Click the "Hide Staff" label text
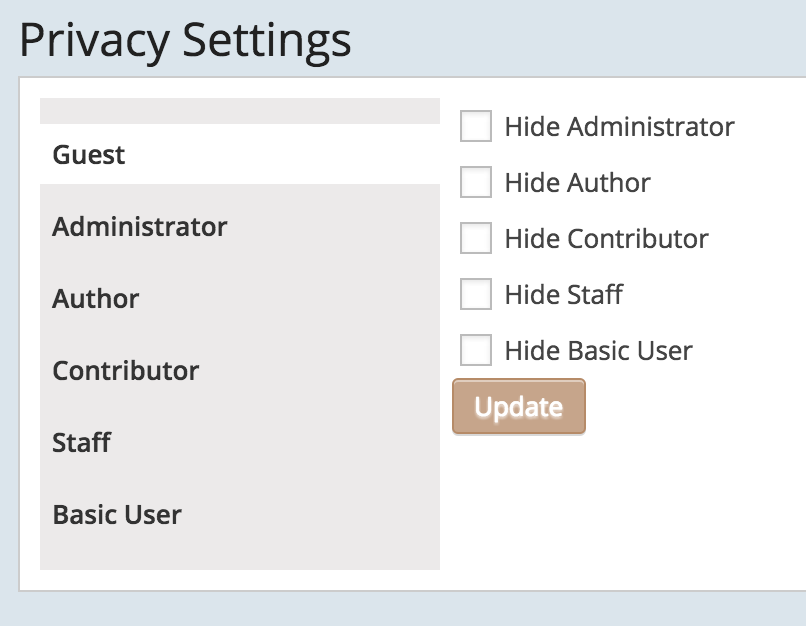The image size is (806, 626). coord(563,295)
